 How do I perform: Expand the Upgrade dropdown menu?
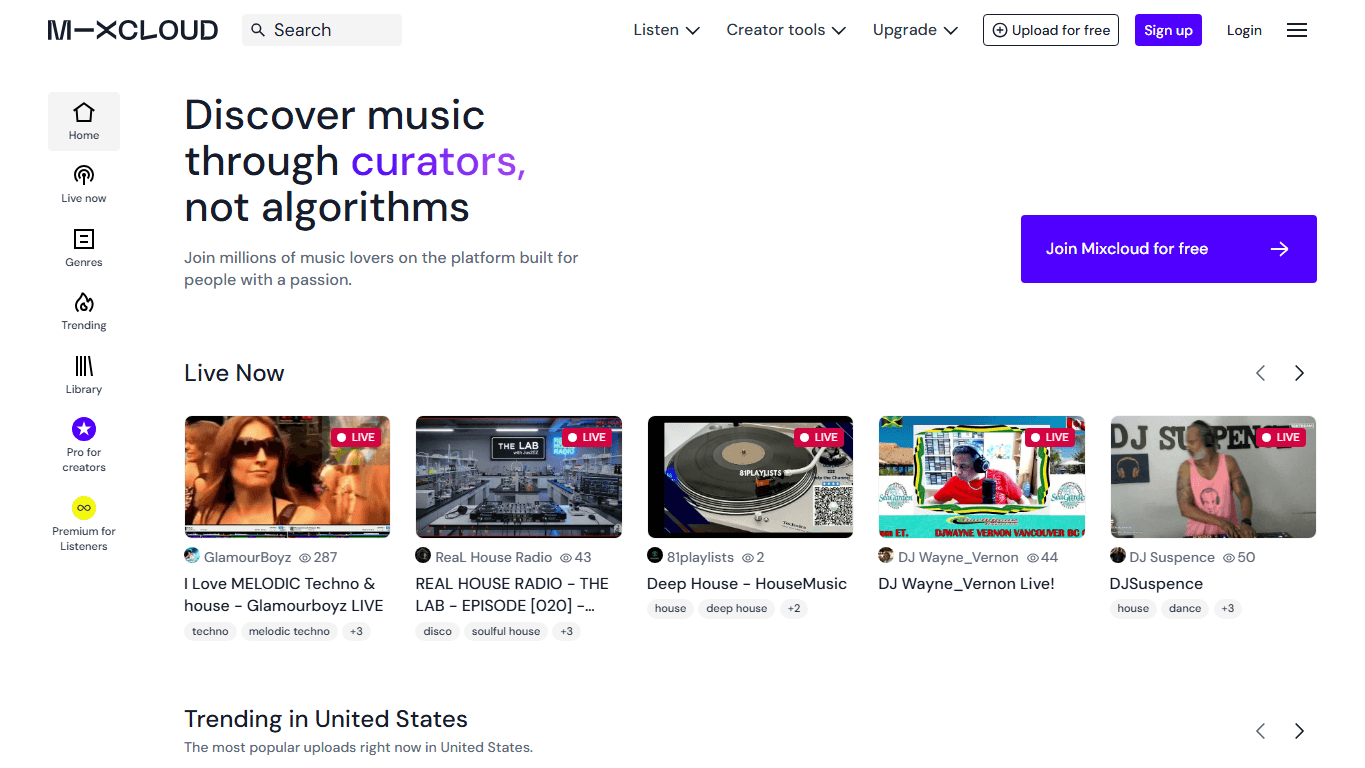(x=915, y=30)
